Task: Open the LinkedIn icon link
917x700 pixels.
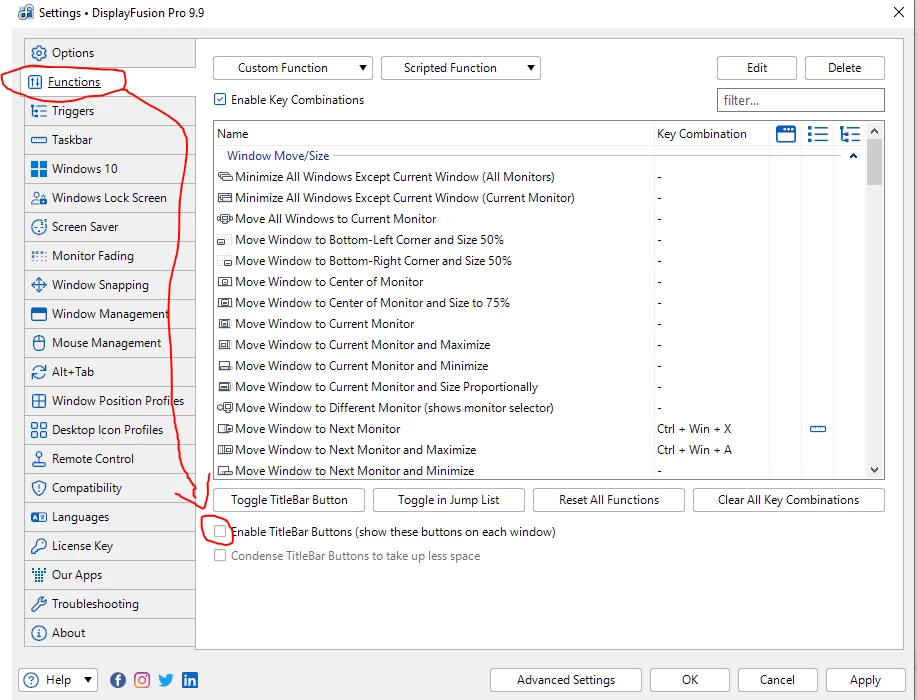Action: pos(189,680)
